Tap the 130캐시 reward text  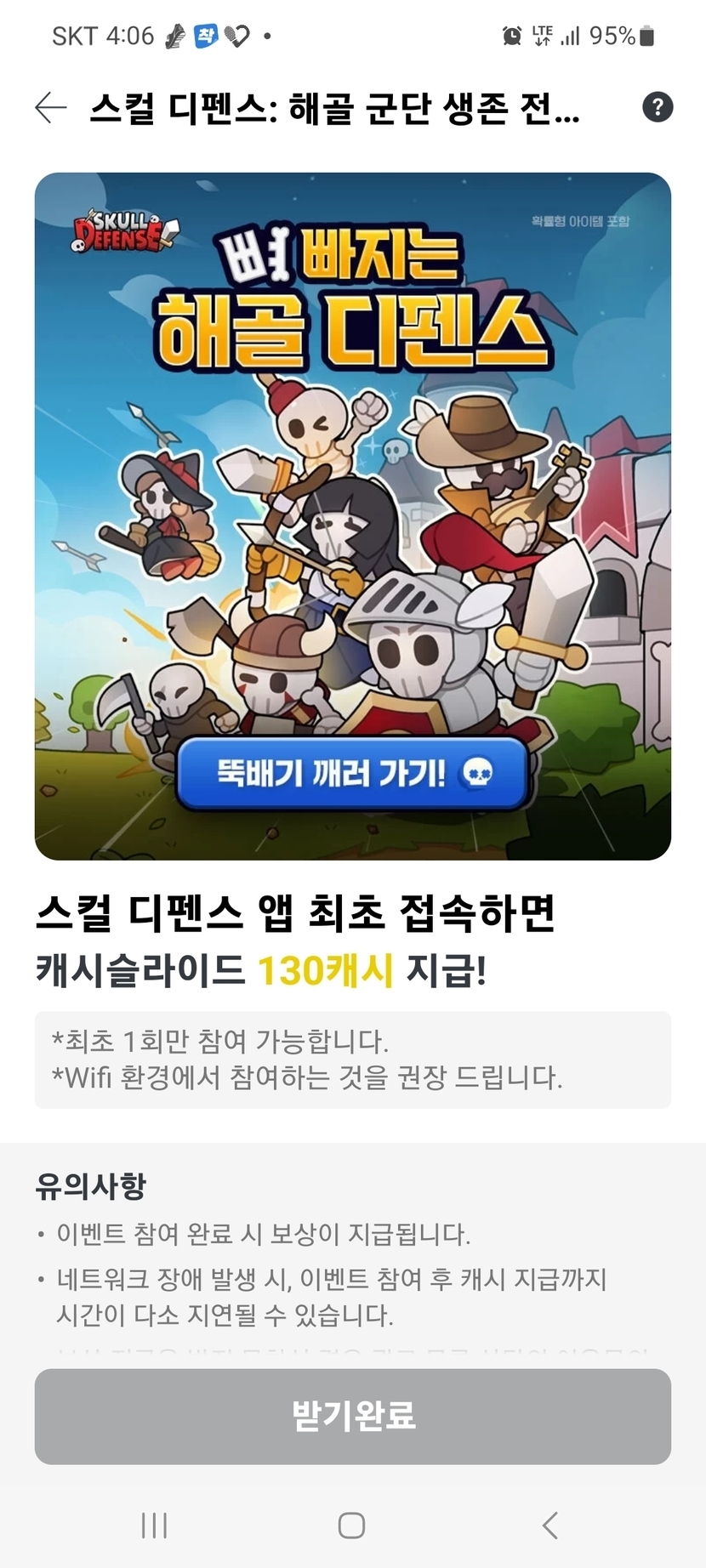pos(325,970)
